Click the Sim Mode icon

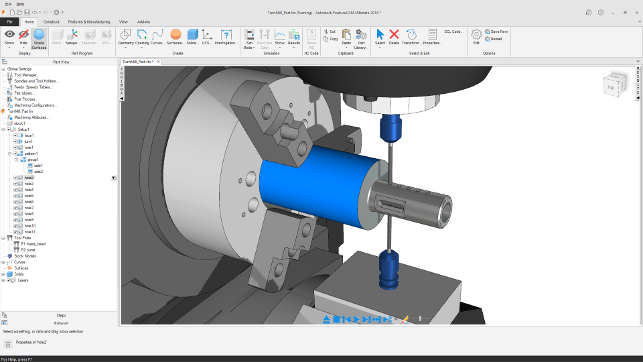point(249,34)
